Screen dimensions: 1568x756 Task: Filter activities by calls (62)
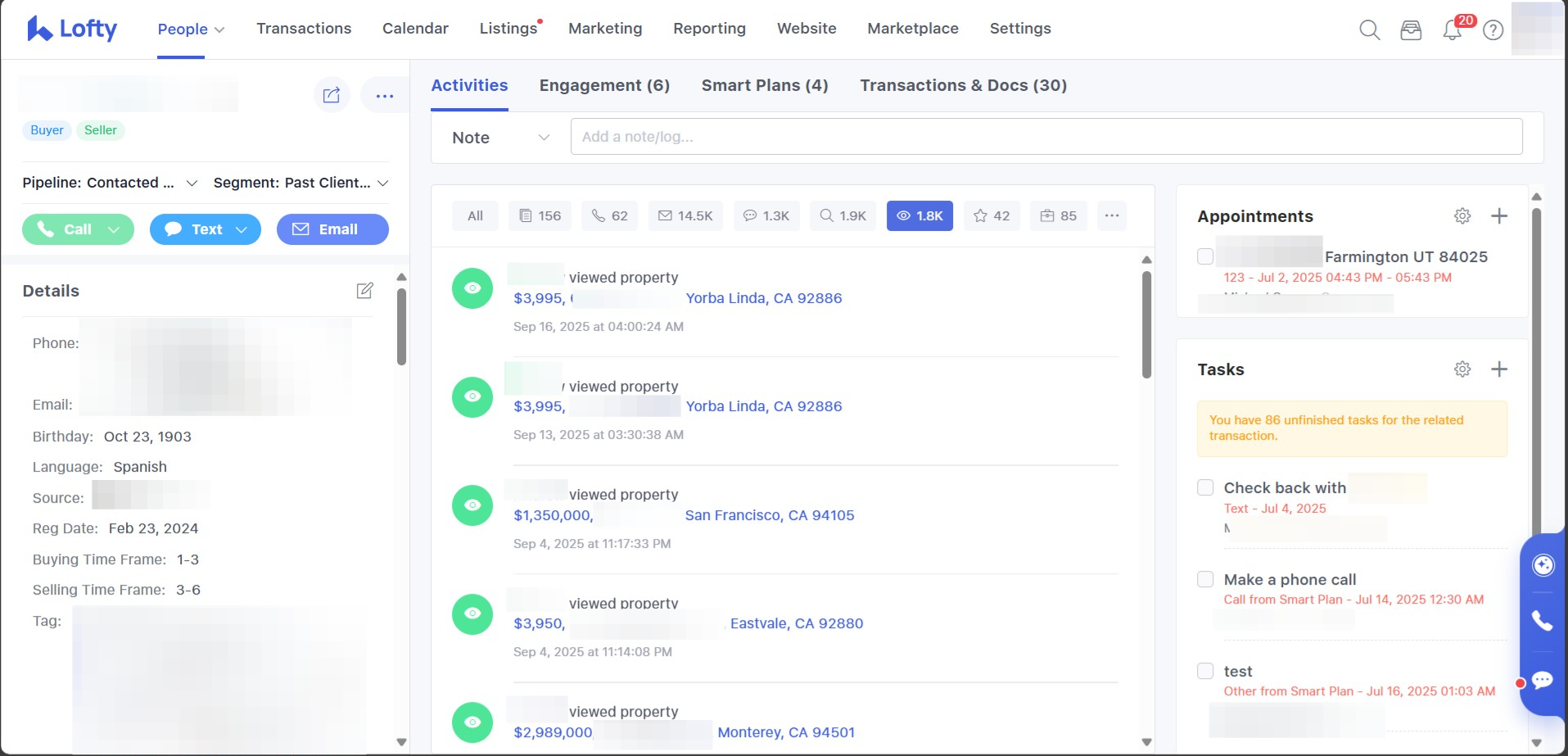609,216
